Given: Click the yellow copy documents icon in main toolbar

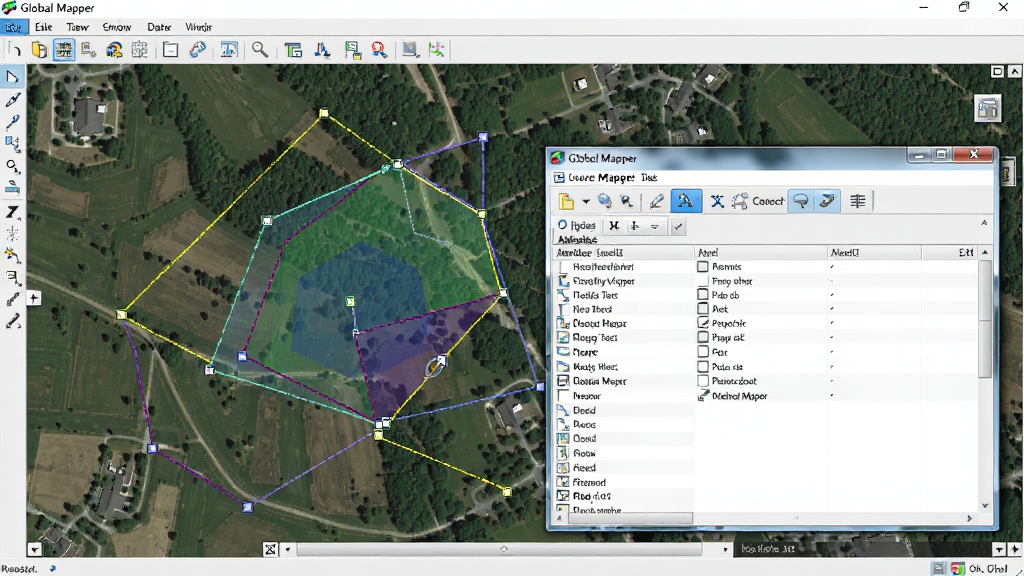Looking at the screenshot, I should [39, 50].
